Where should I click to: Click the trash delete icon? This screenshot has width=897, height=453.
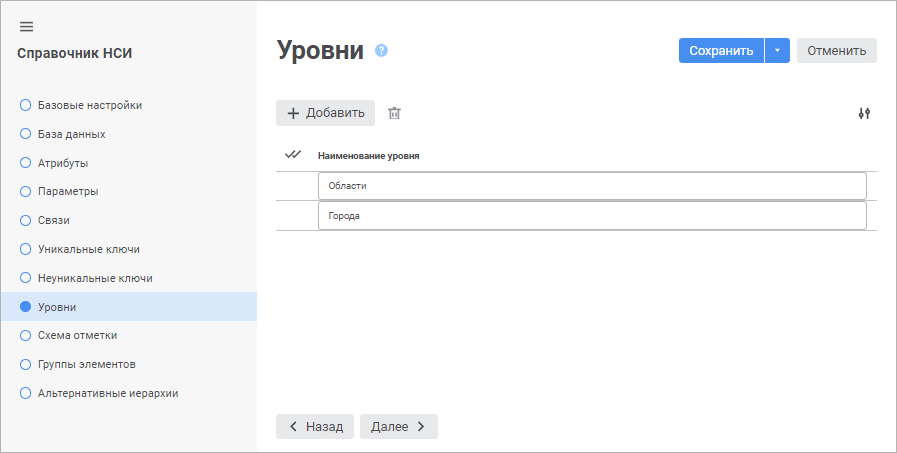394,113
